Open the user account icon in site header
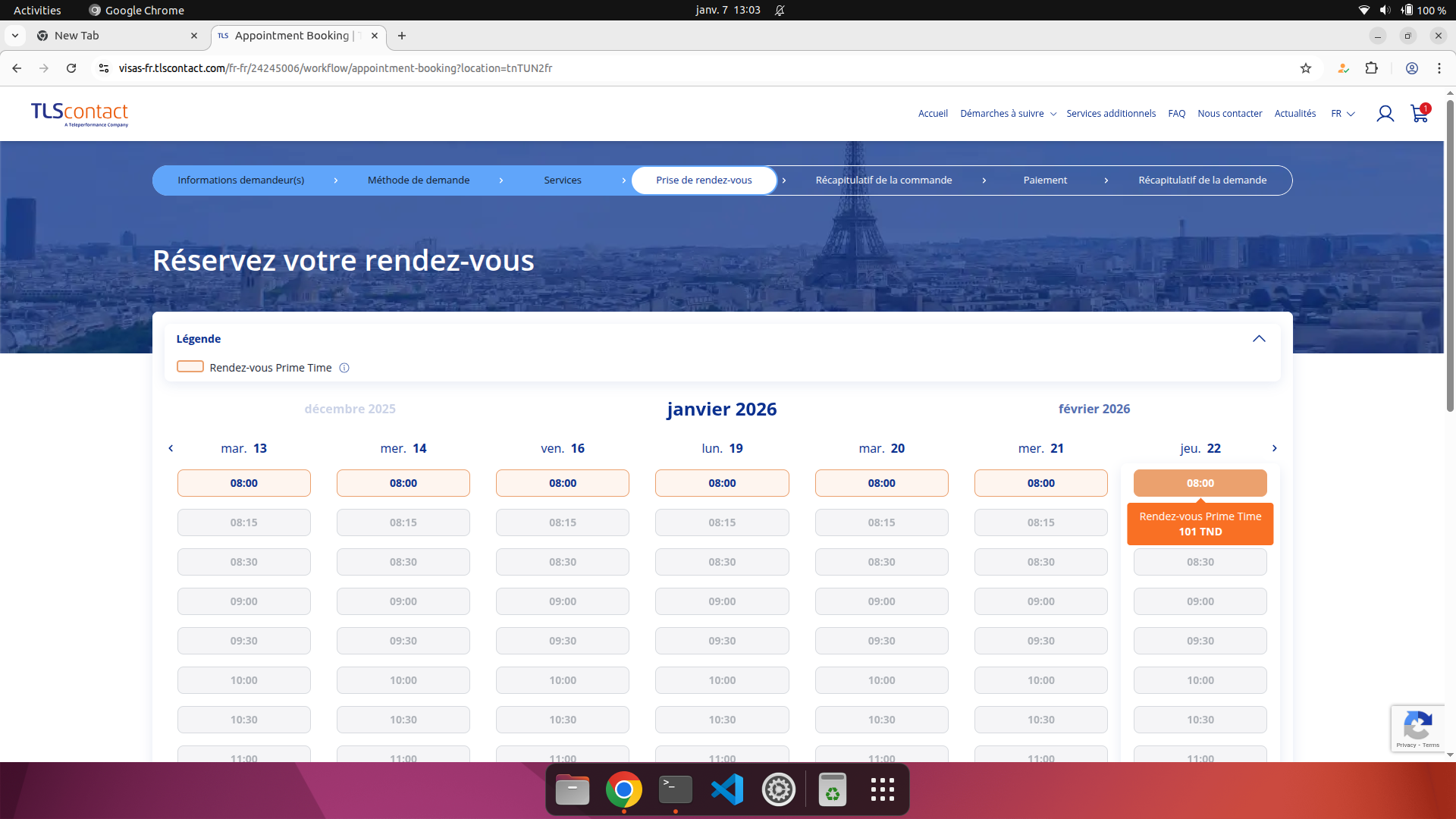The image size is (1456, 819). point(1385,114)
